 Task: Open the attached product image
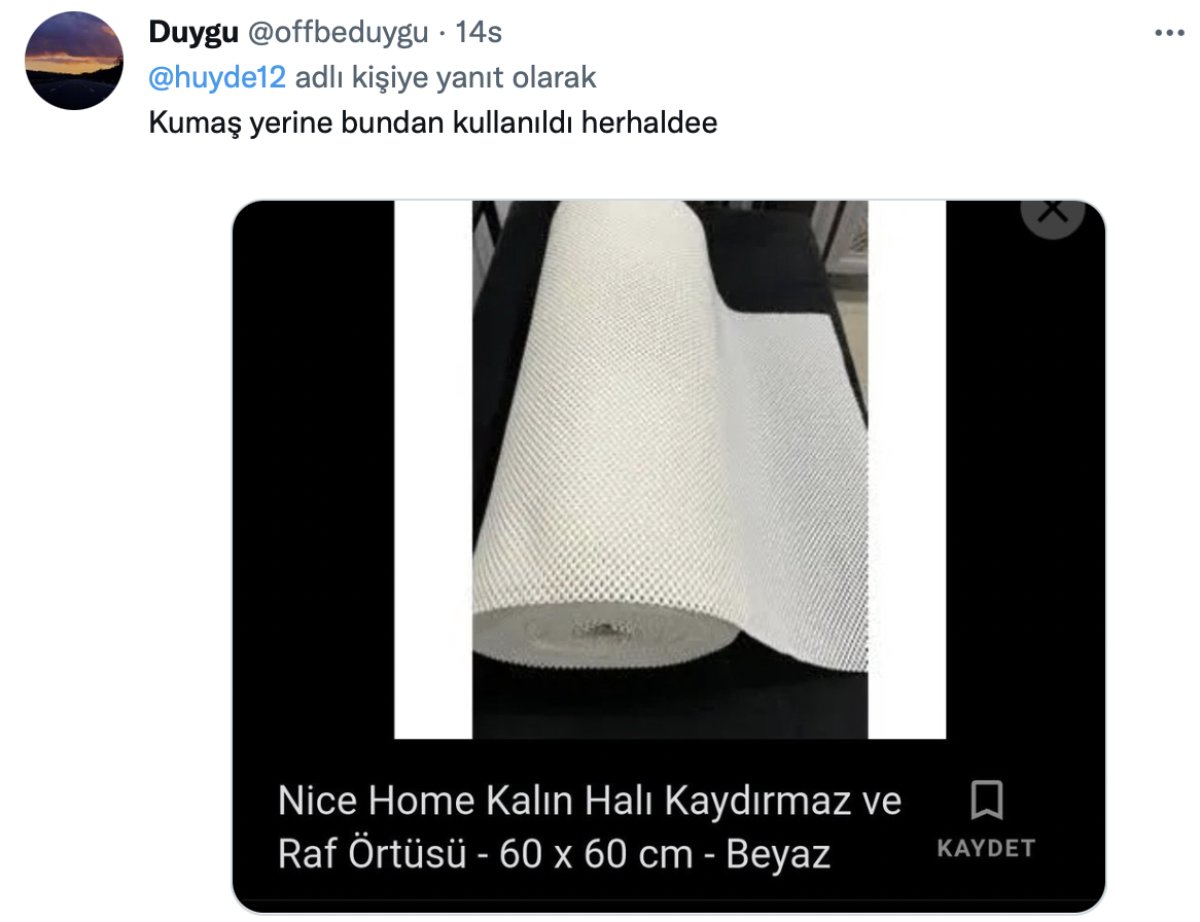[x=669, y=470]
